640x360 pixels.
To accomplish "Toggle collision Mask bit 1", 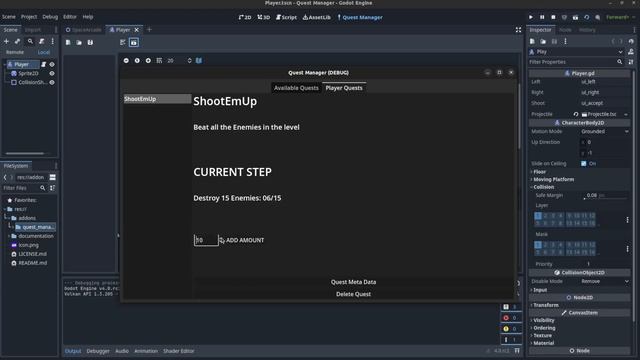I will click(x=538, y=244).
